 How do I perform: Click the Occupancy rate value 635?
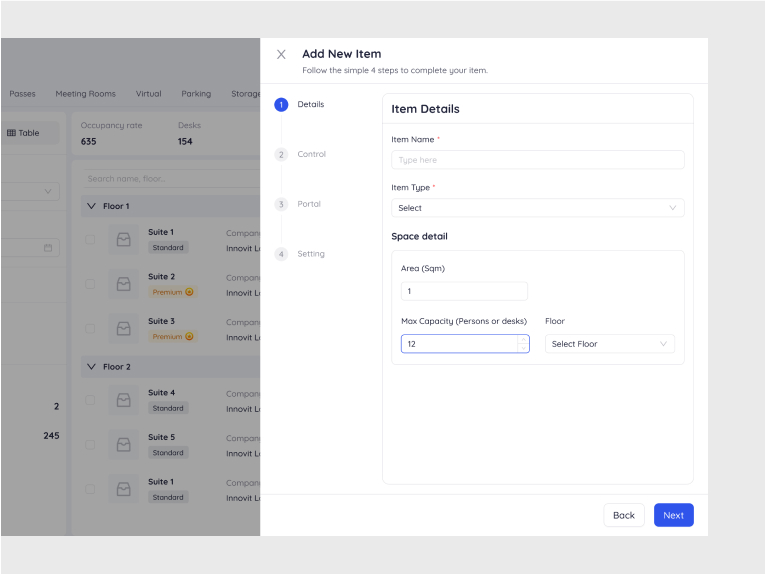88,141
